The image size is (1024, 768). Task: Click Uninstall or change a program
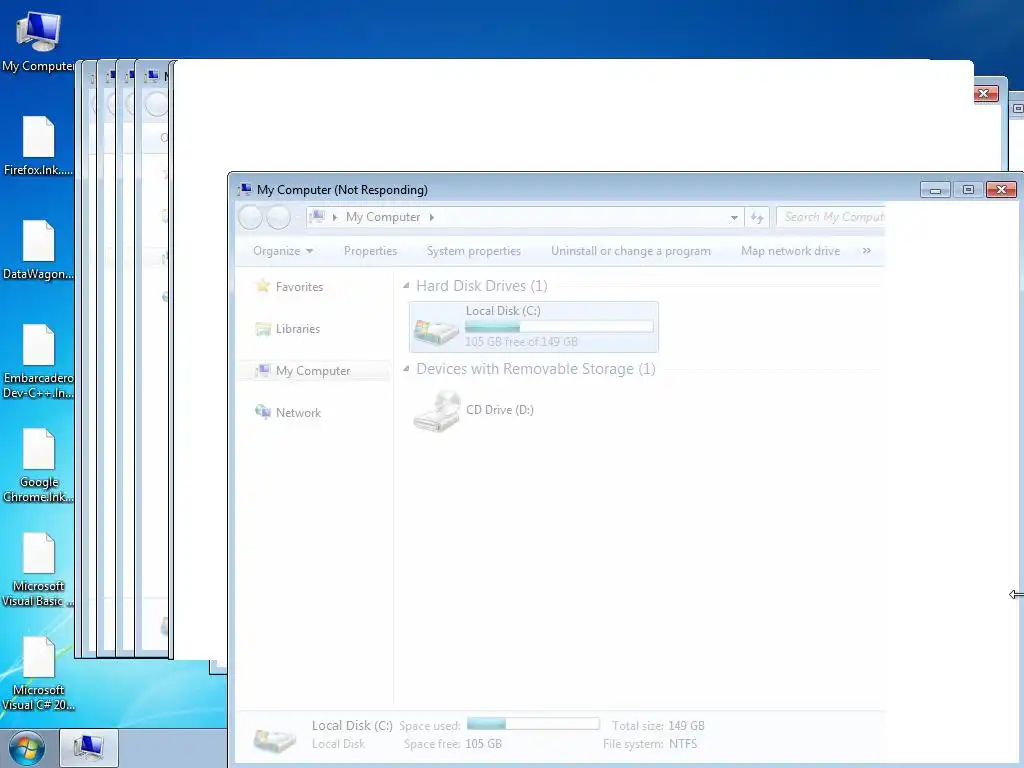coord(631,251)
